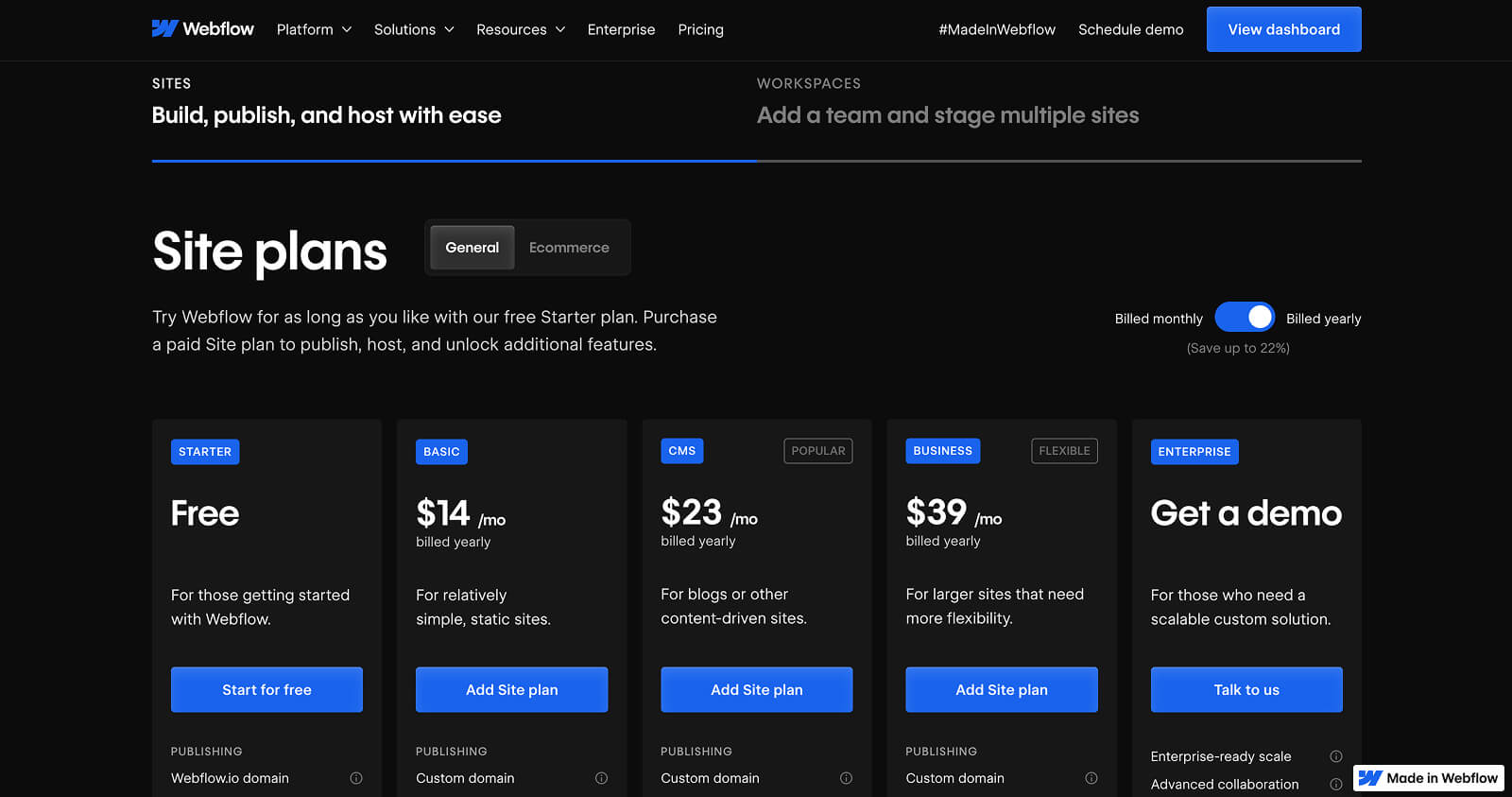Click 'Custom domain' text in CMS plan
The image size is (1512, 797).
(710, 778)
